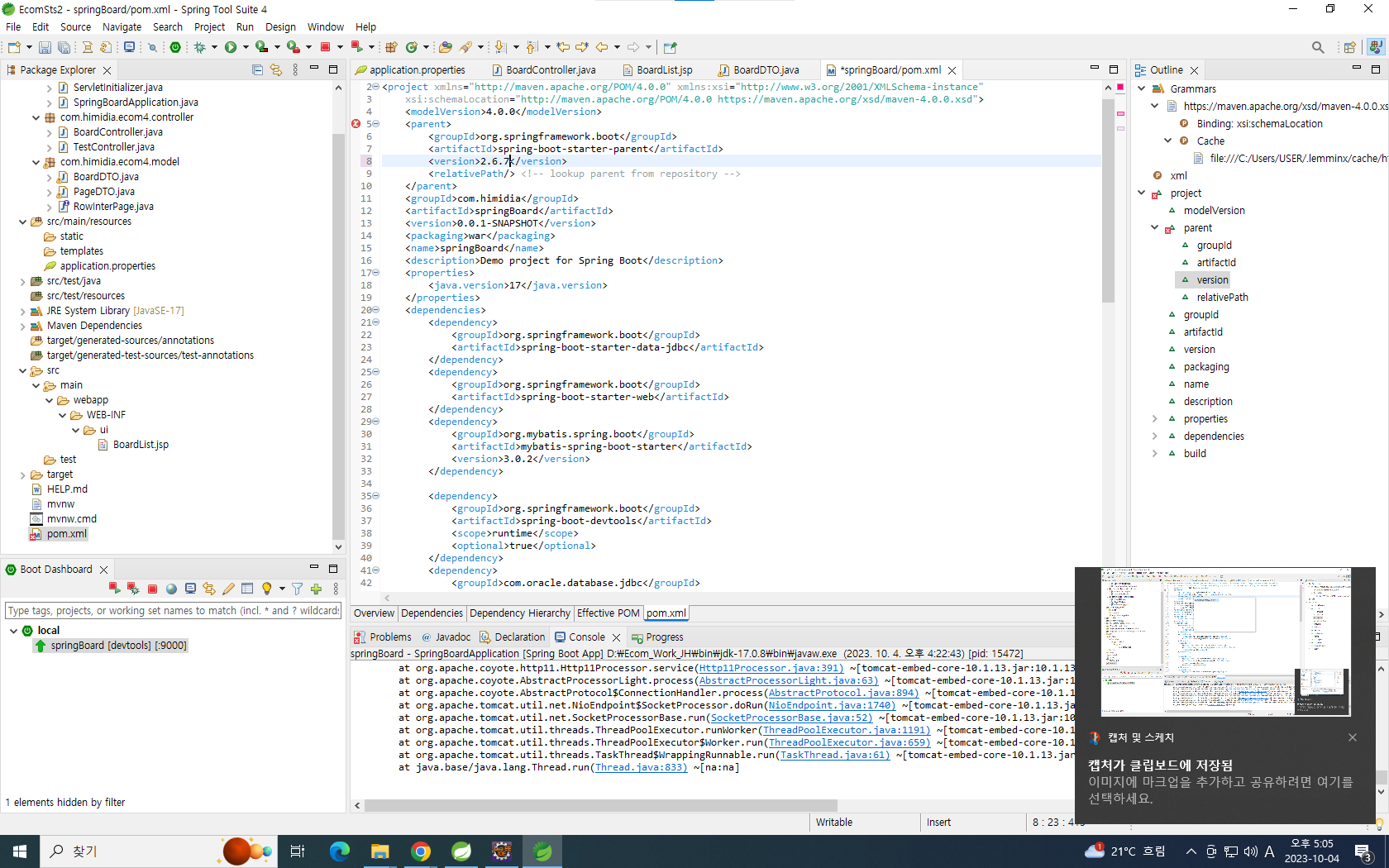Click the Boot Dashboard tag filter field

pyautogui.click(x=174, y=611)
